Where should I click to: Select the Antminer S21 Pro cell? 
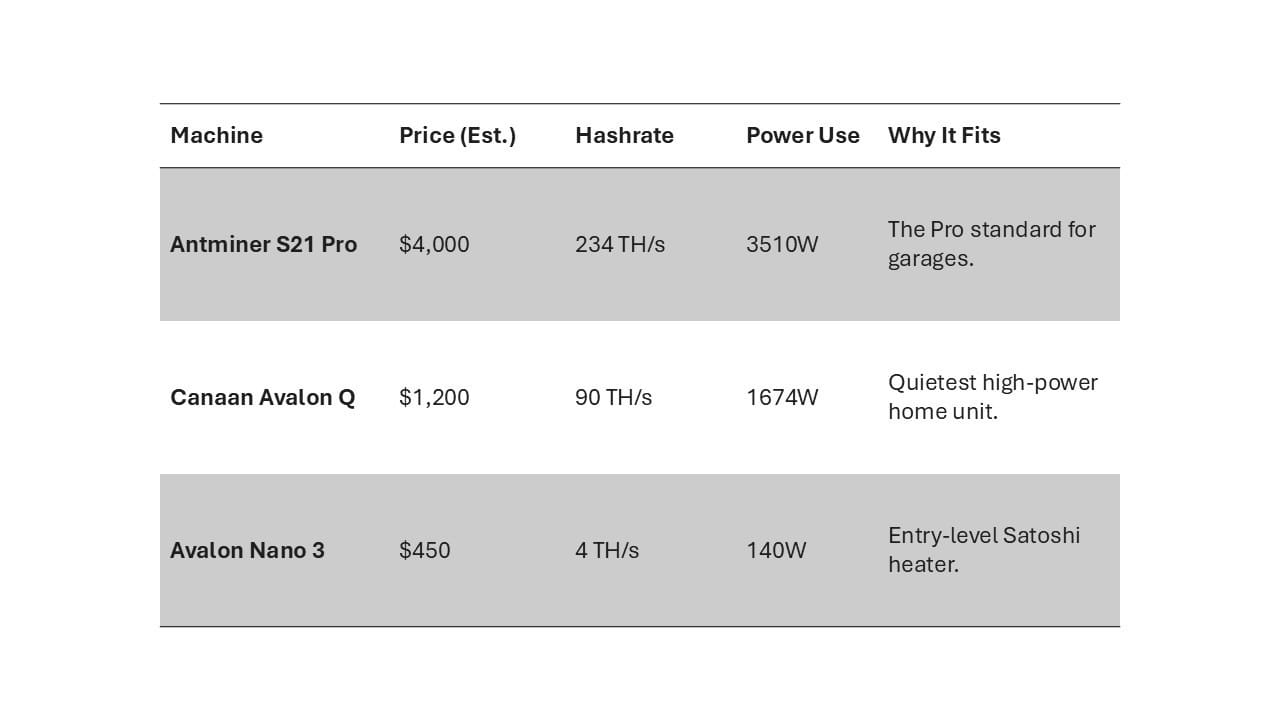coord(263,245)
